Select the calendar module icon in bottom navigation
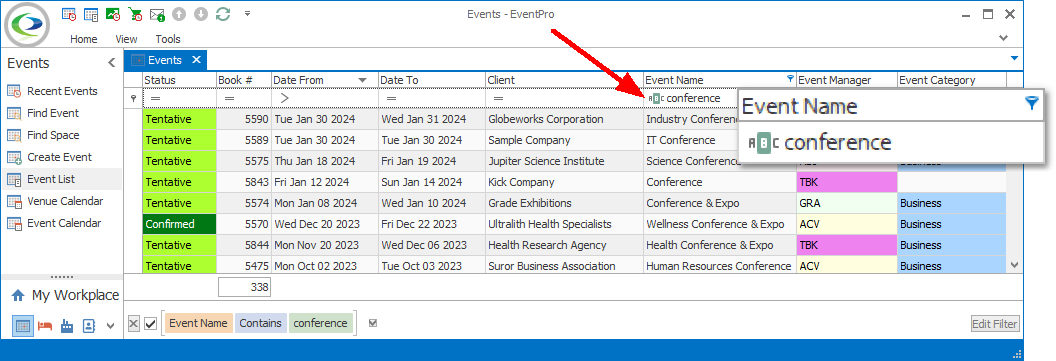The image size is (1056, 361). click(23, 326)
